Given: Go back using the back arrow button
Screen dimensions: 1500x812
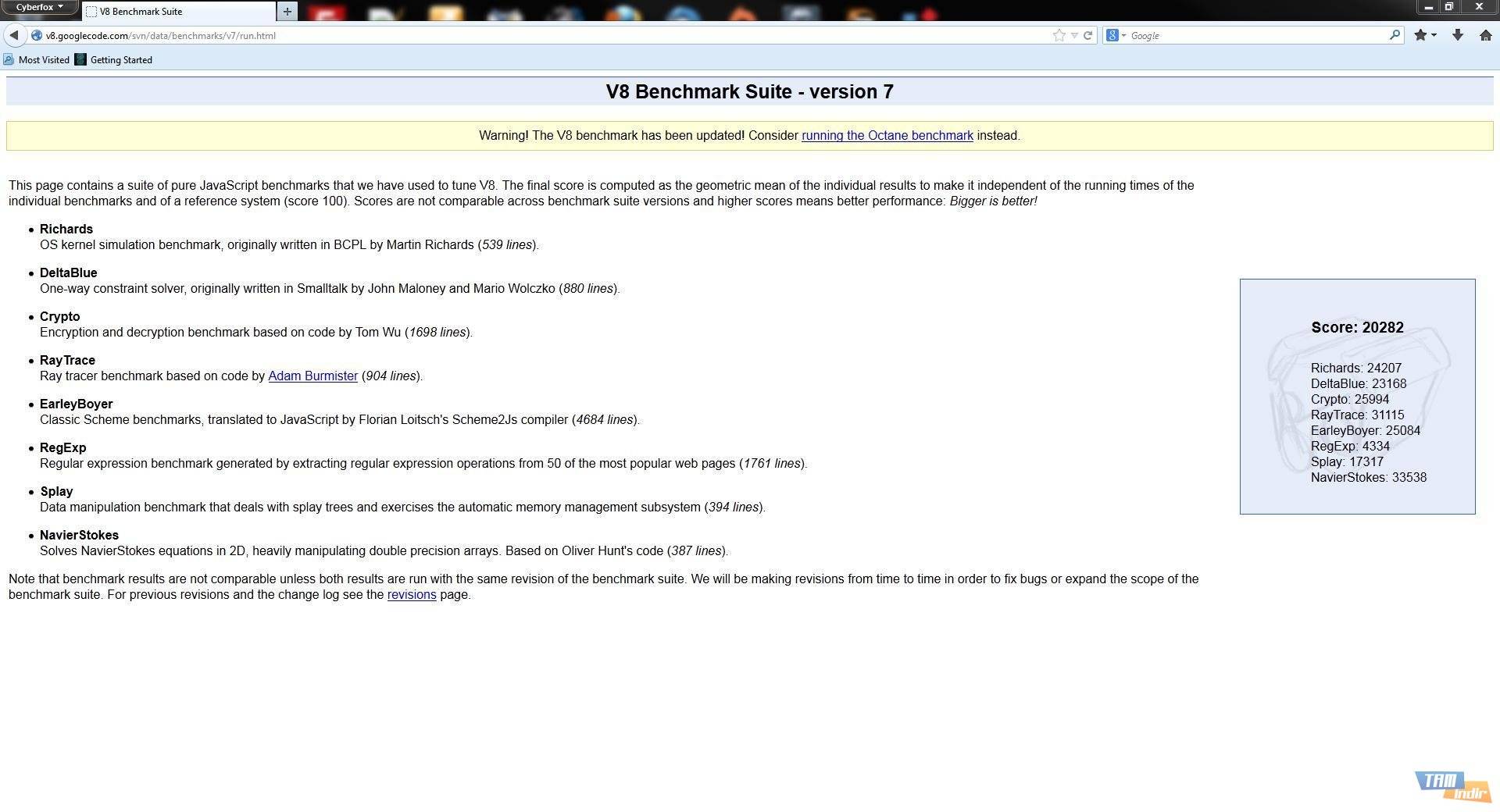Looking at the screenshot, I should 14,35.
